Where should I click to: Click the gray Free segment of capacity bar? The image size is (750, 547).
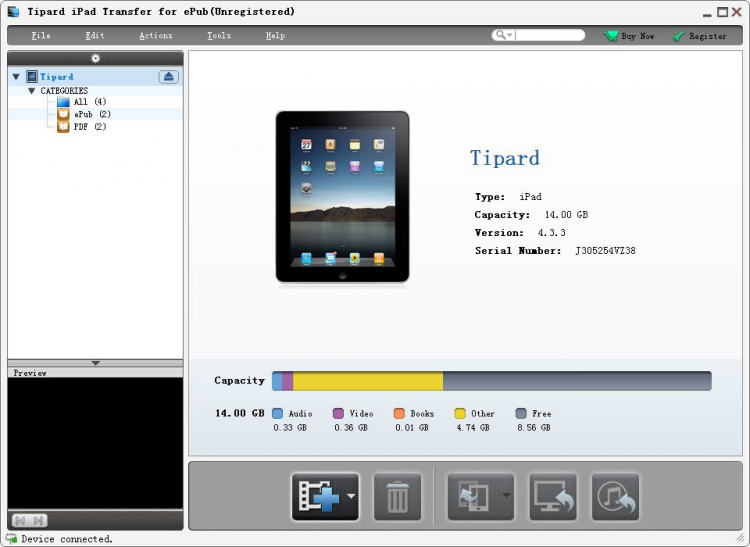(577, 381)
